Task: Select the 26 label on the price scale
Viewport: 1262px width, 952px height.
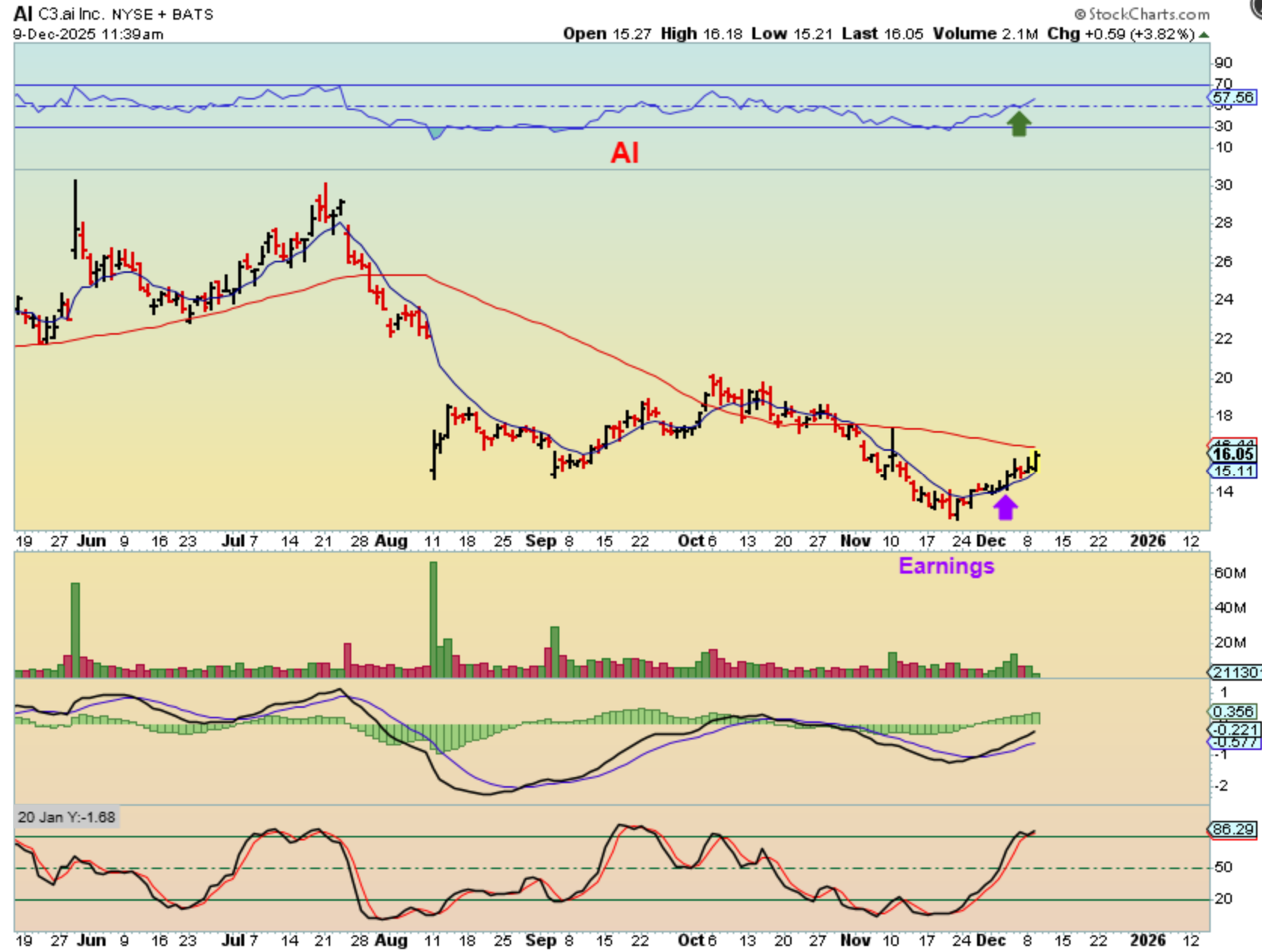Action: tap(1224, 262)
